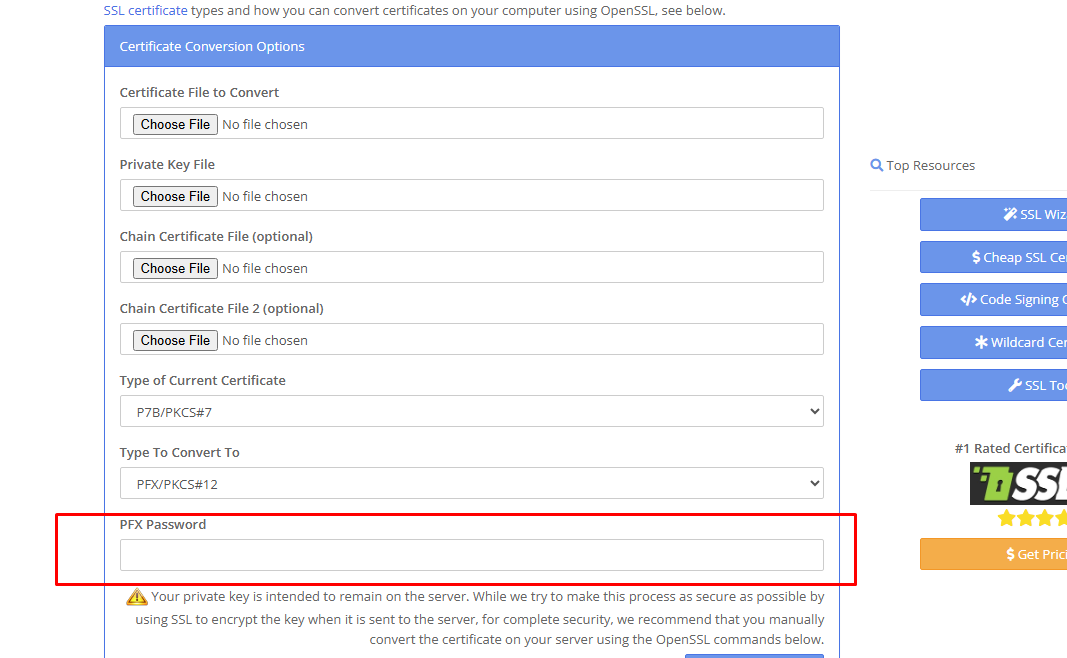This screenshot has width=1067, height=658.
Task: Click the SSL brand logo thumbnail
Action: point(1018,484)
